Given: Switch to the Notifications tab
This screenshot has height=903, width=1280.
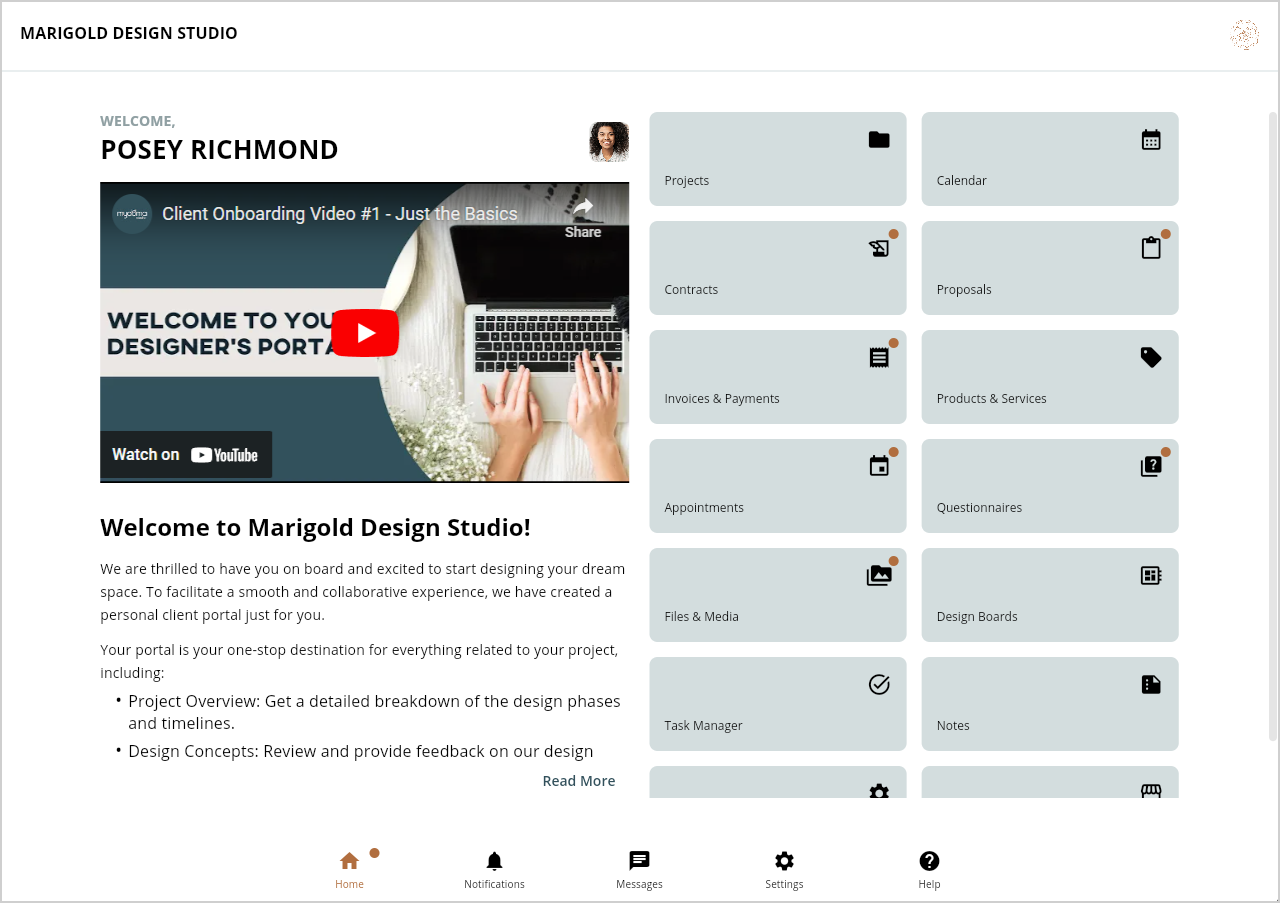Looking at the screenshot, I should (494, 870).
